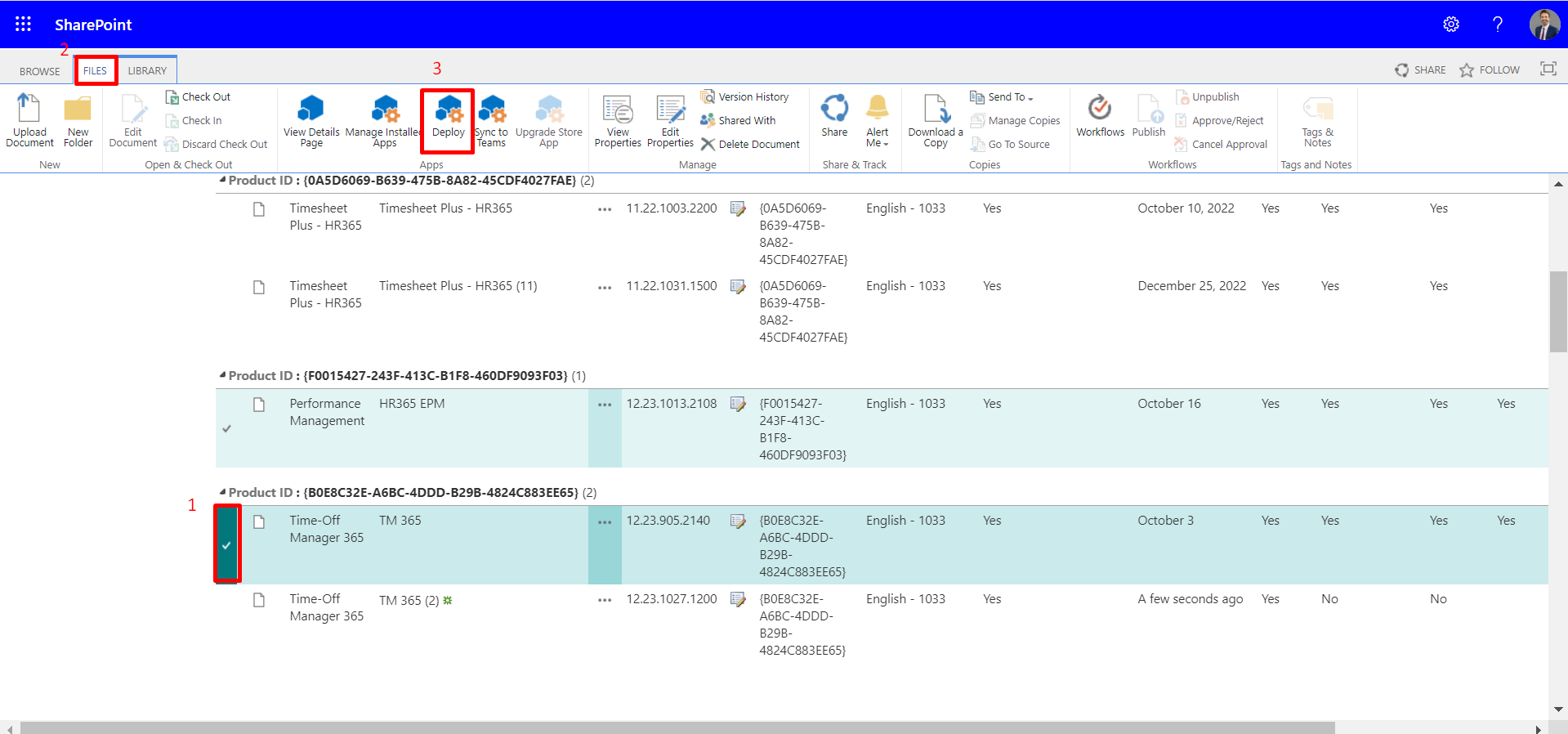The height and width of the screenshot is (734, 1568).
Task: Click FOLLOW star at top right
Action: click(1490, 69)
